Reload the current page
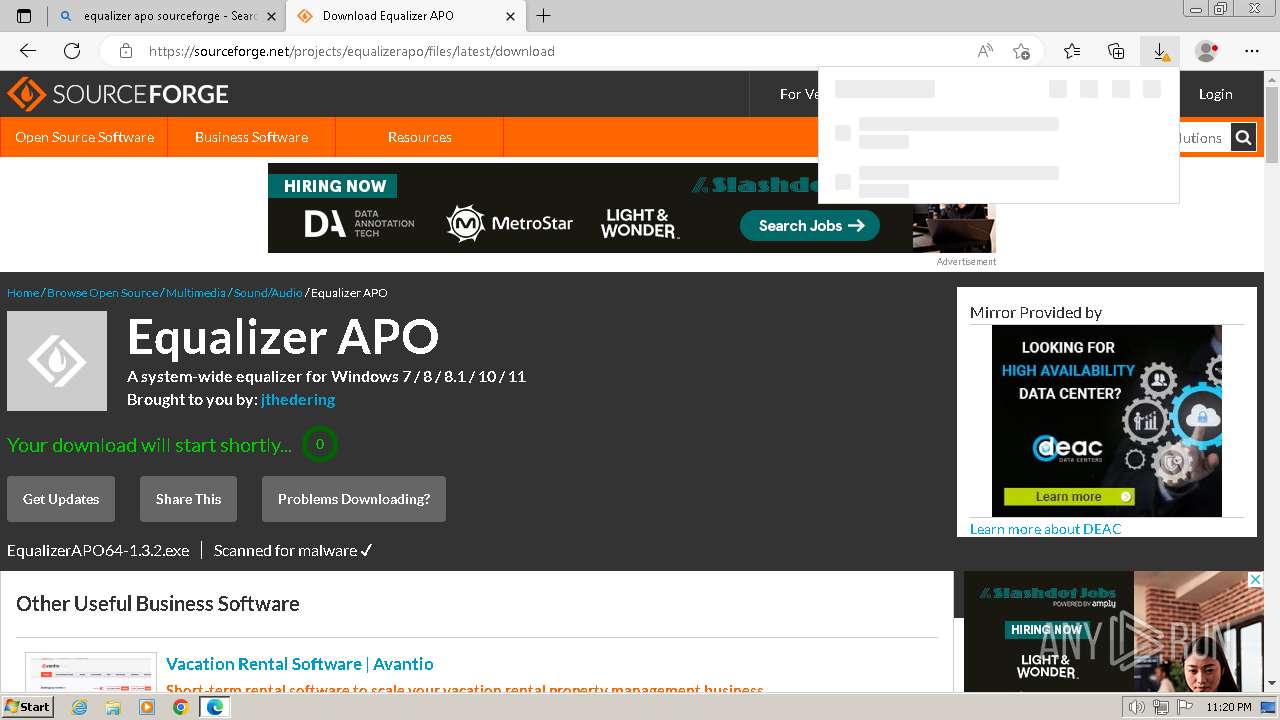Screen dimensions: 1280x720 click(x=72, y=51)
